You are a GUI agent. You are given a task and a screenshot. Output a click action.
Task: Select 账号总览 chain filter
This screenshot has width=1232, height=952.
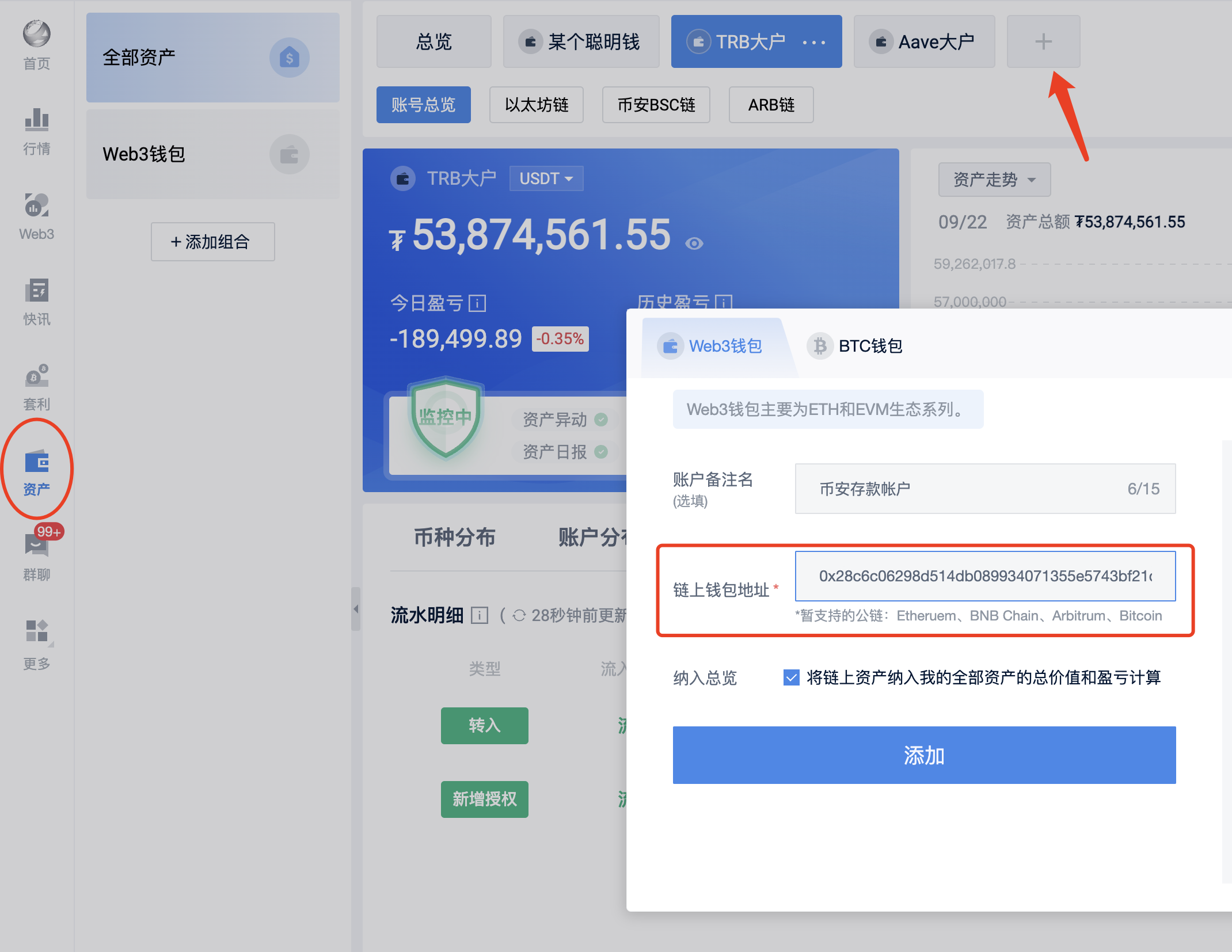(x=423, y=105)
